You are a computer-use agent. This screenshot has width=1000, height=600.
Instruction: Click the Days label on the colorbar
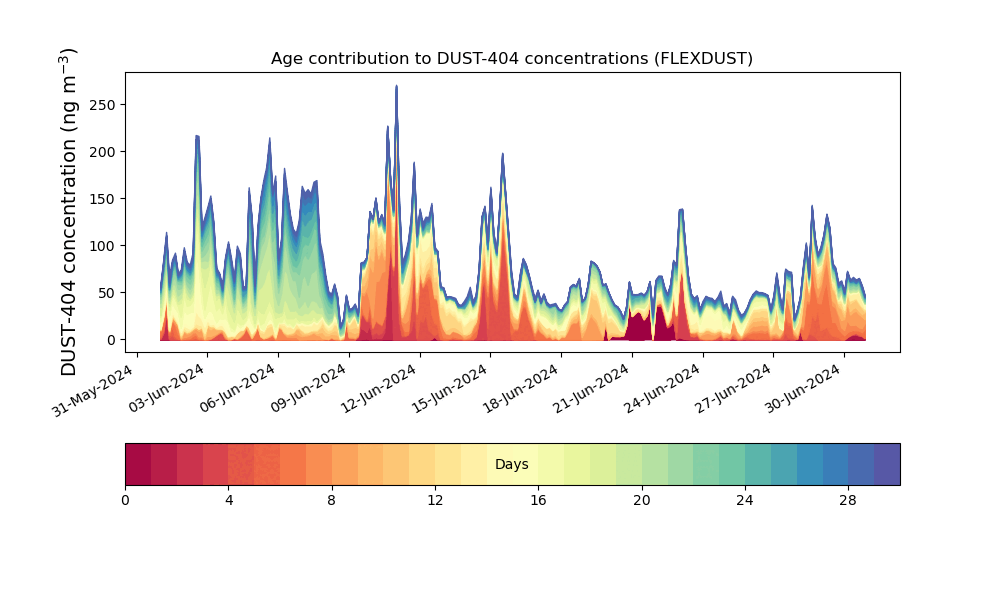pyautogui.click(x=511, y=464)
